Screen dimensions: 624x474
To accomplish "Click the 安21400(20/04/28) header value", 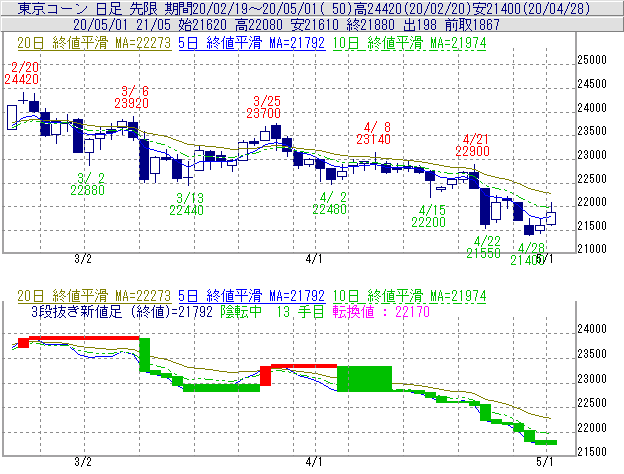I will [531, 8].
